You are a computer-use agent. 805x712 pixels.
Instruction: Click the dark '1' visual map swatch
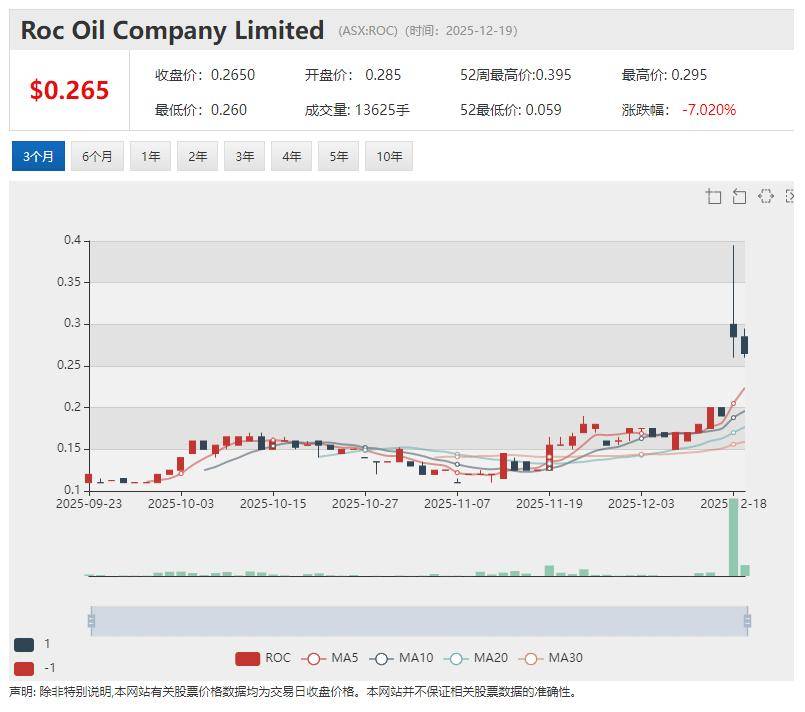pyautogui.click(x=24, y=645)
